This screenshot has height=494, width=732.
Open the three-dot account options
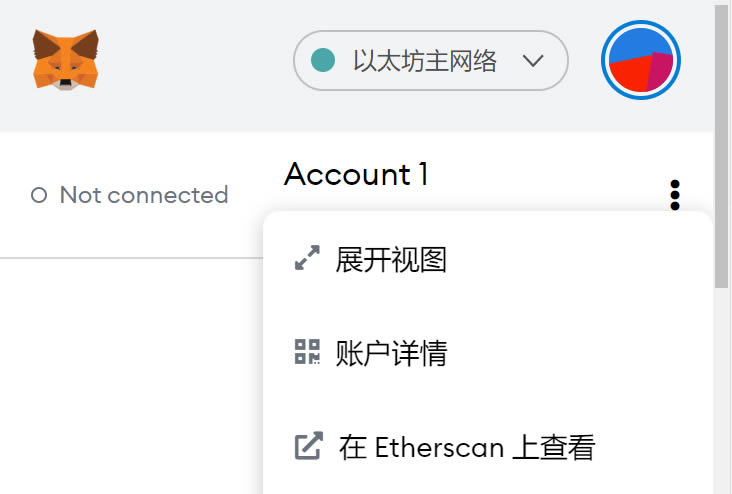[675, 194]
